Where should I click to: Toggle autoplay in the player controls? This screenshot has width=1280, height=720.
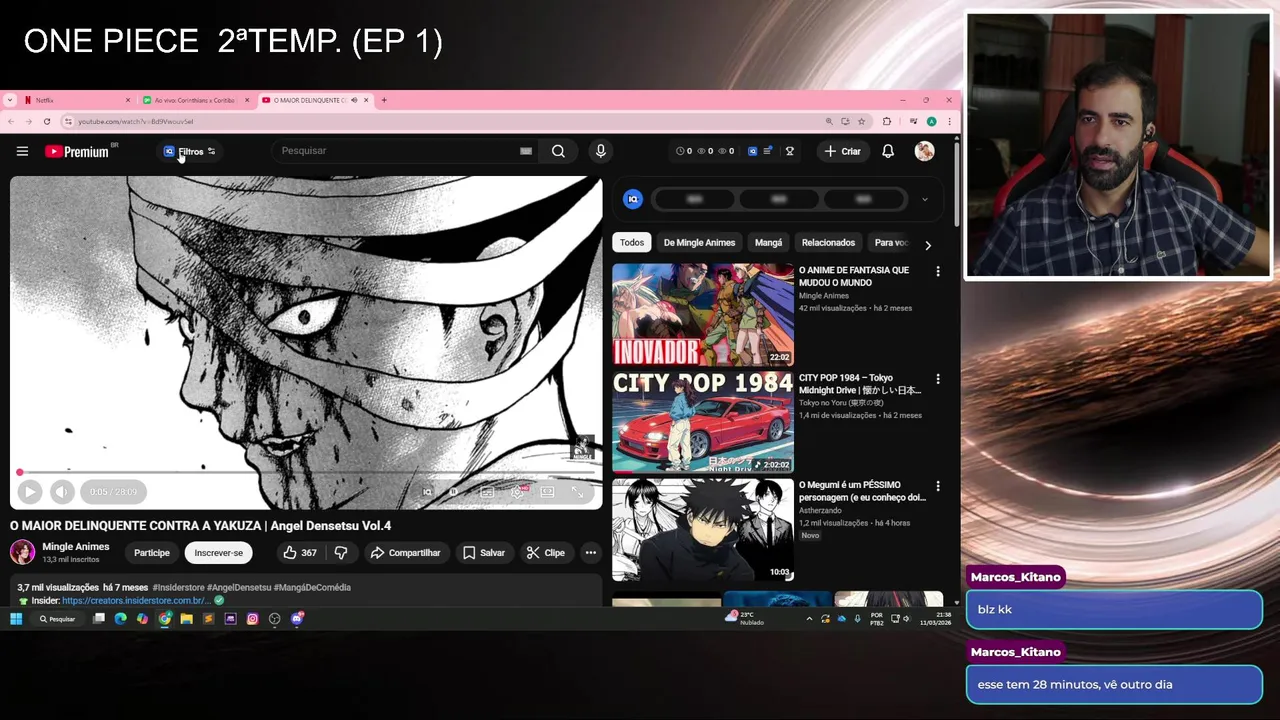pyautogui.click(x=453, y=492)
